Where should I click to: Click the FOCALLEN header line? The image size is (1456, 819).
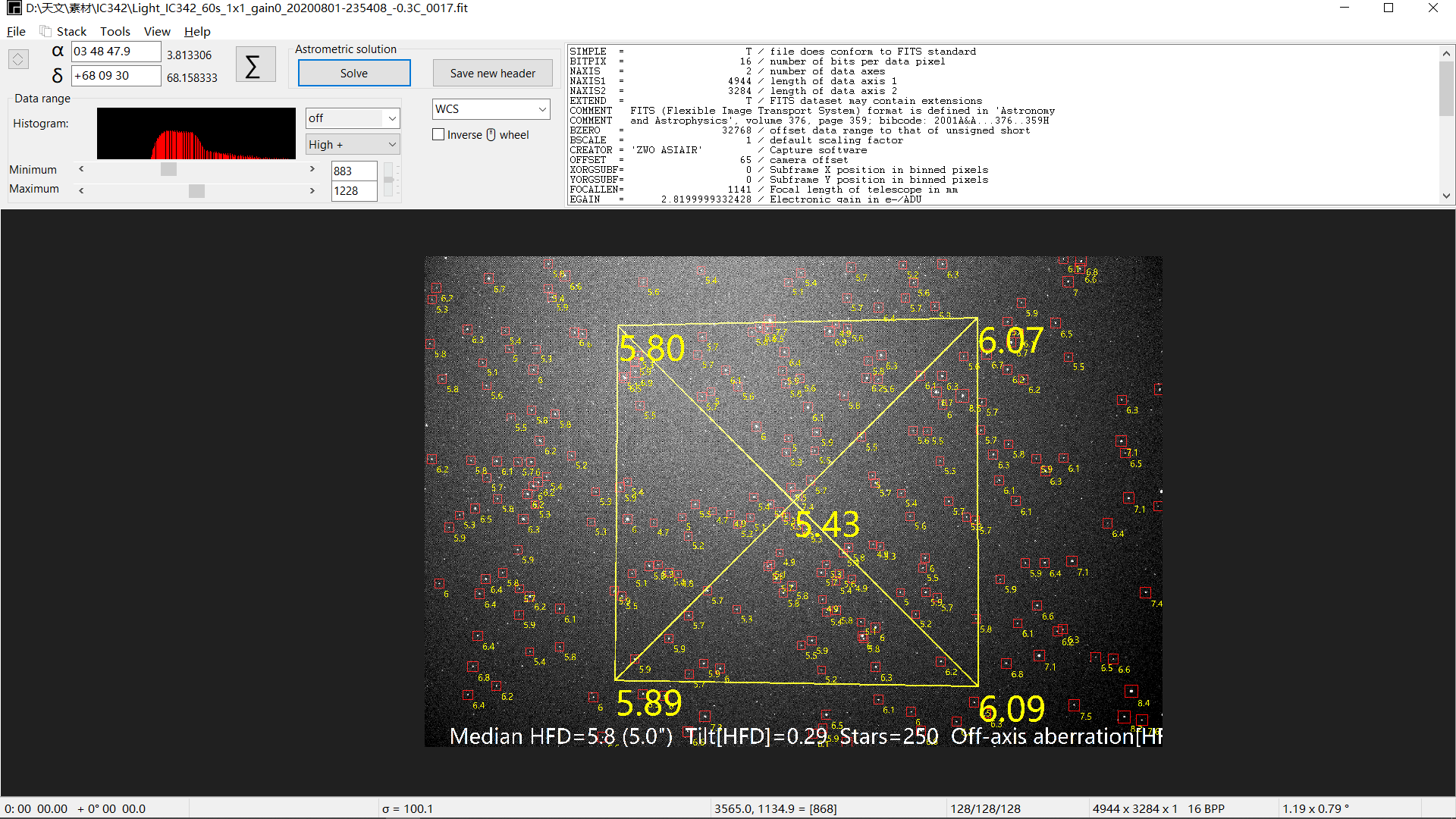(x=764, y=190)
